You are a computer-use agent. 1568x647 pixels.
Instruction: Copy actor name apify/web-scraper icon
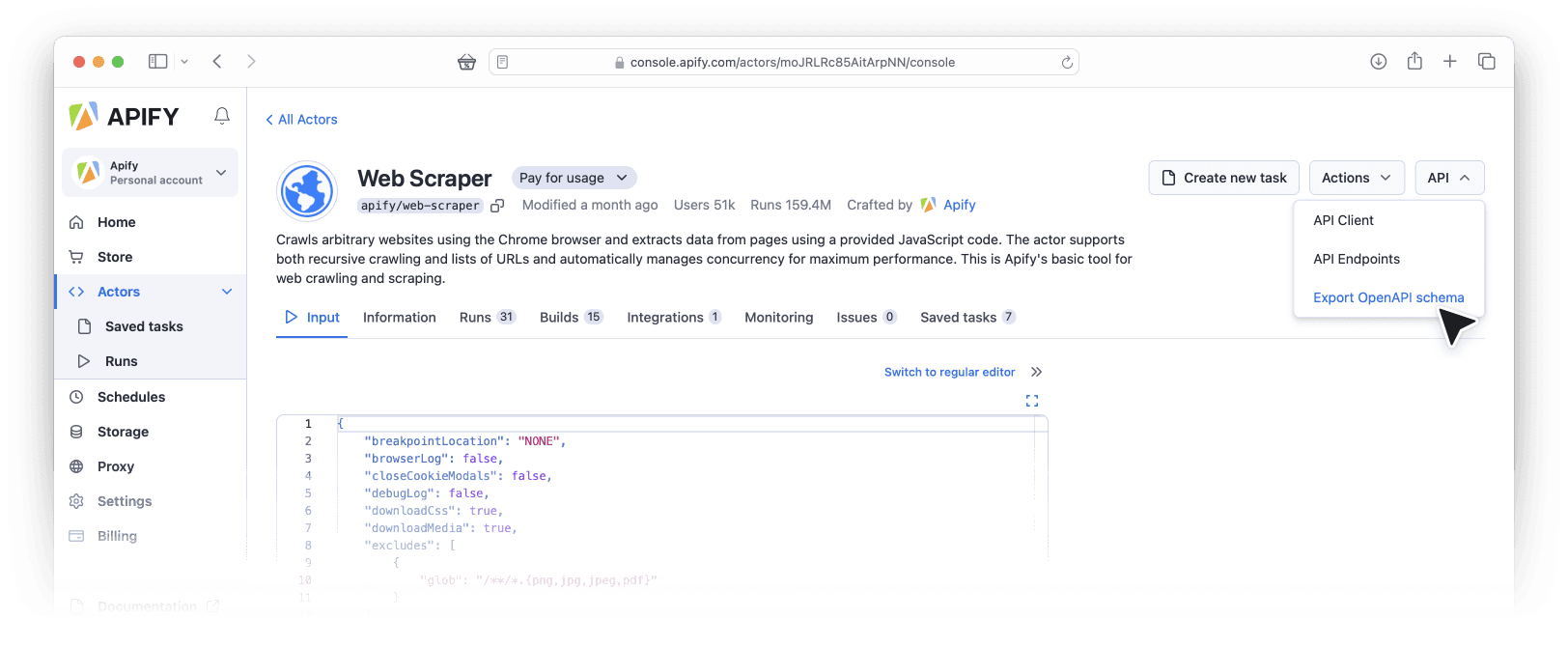click(497, 206)
